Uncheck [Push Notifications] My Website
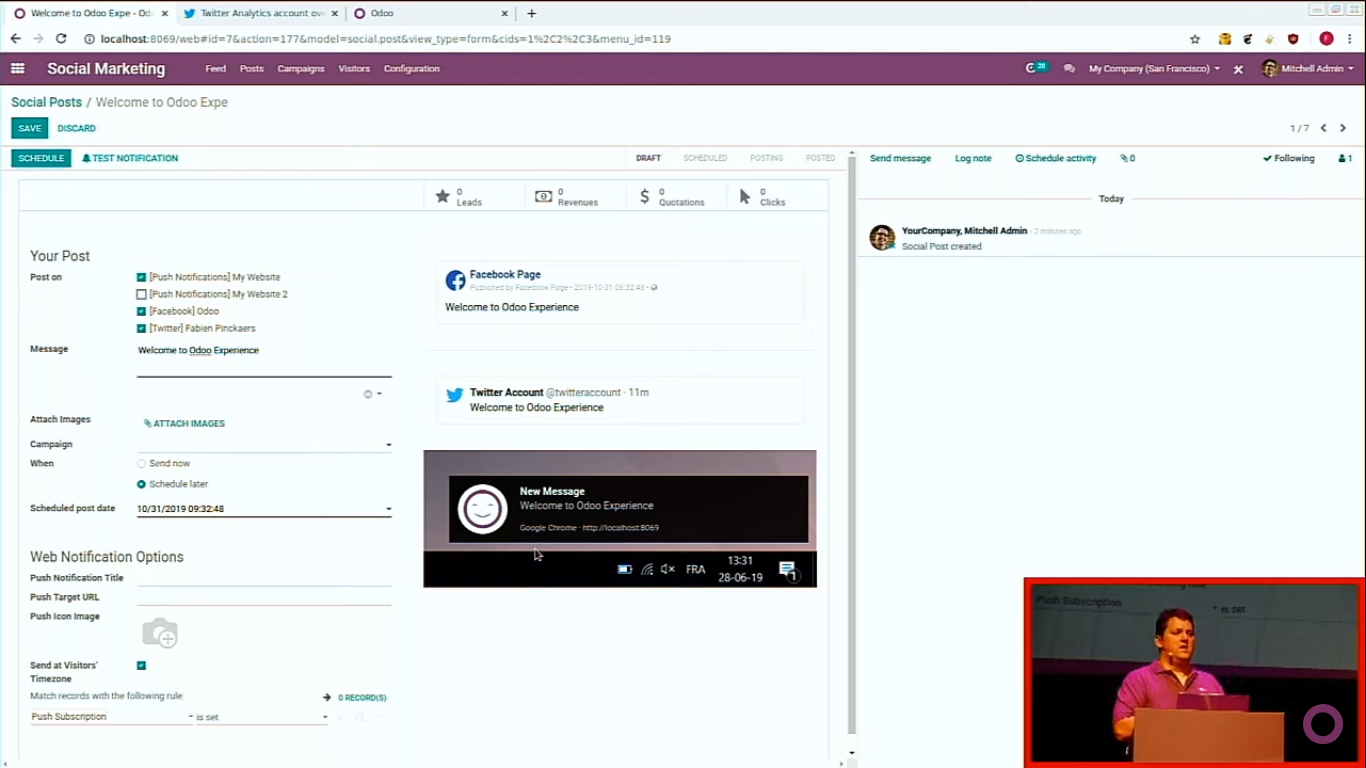 [141, 277]
